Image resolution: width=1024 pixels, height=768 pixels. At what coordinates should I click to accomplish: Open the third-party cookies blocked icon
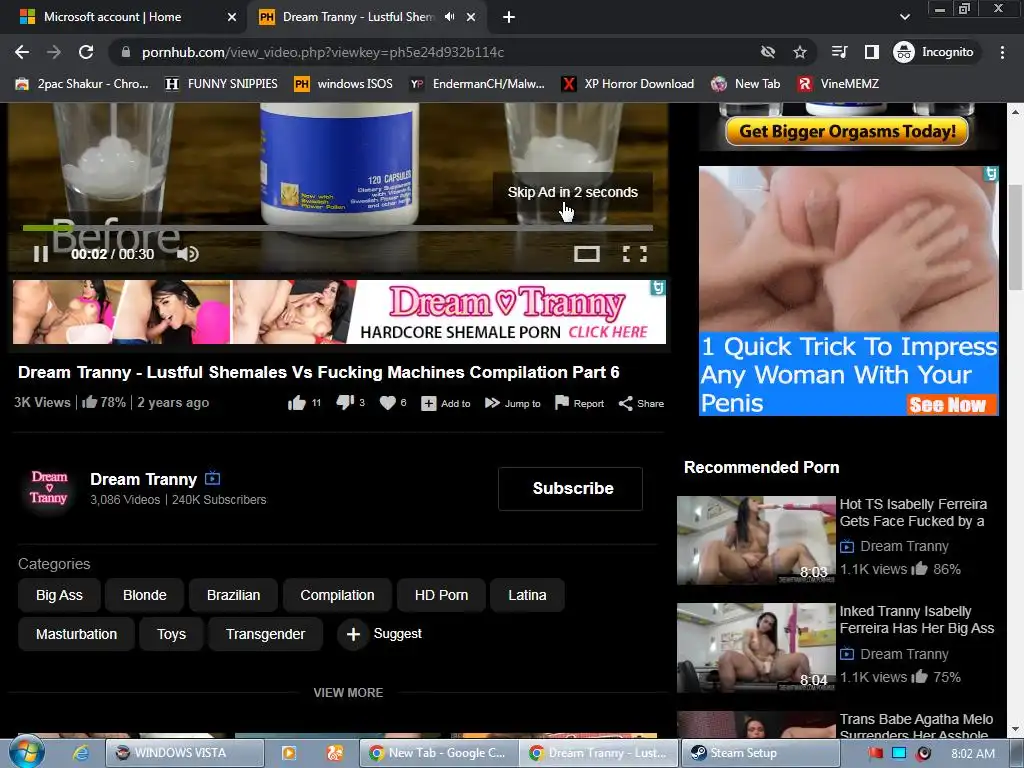click(x=768, y=52)
